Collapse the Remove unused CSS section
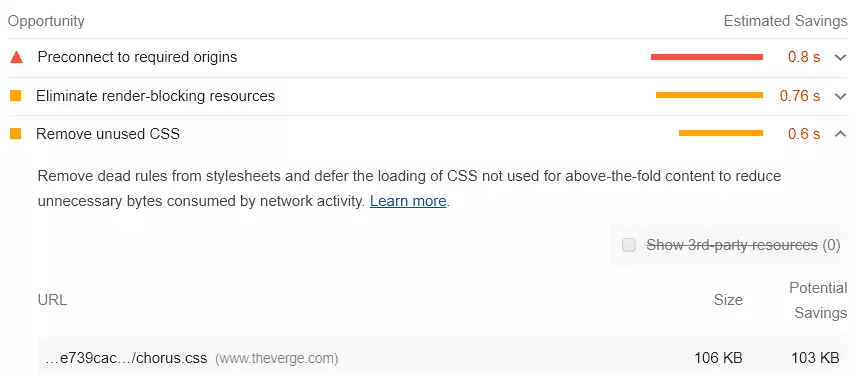The image size is (861, 375). pyautogui.click(x=840, y=133)
